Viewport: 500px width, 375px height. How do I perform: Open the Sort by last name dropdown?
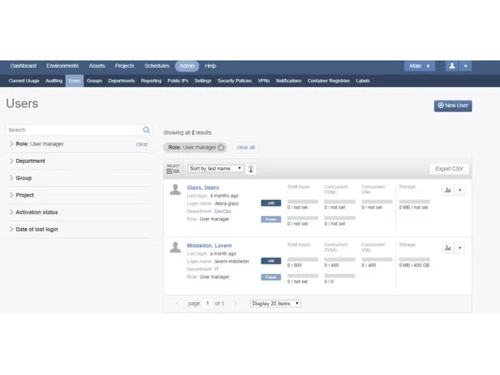[216, 168]
